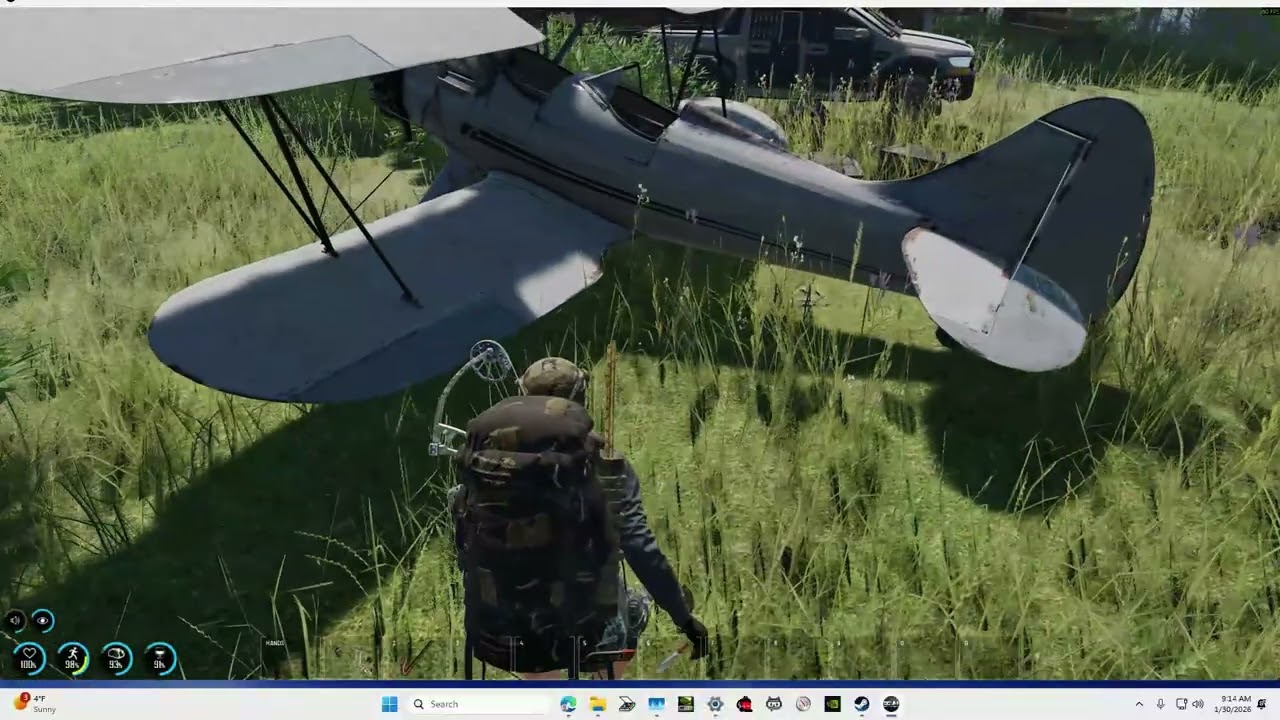Click the food hunger gauge at 93%
1280x720 pixels.
click(x=116, y=659)
